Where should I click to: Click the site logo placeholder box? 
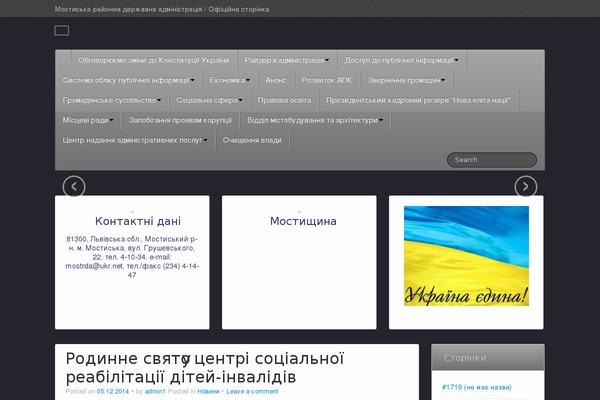(x=62, y=31)
